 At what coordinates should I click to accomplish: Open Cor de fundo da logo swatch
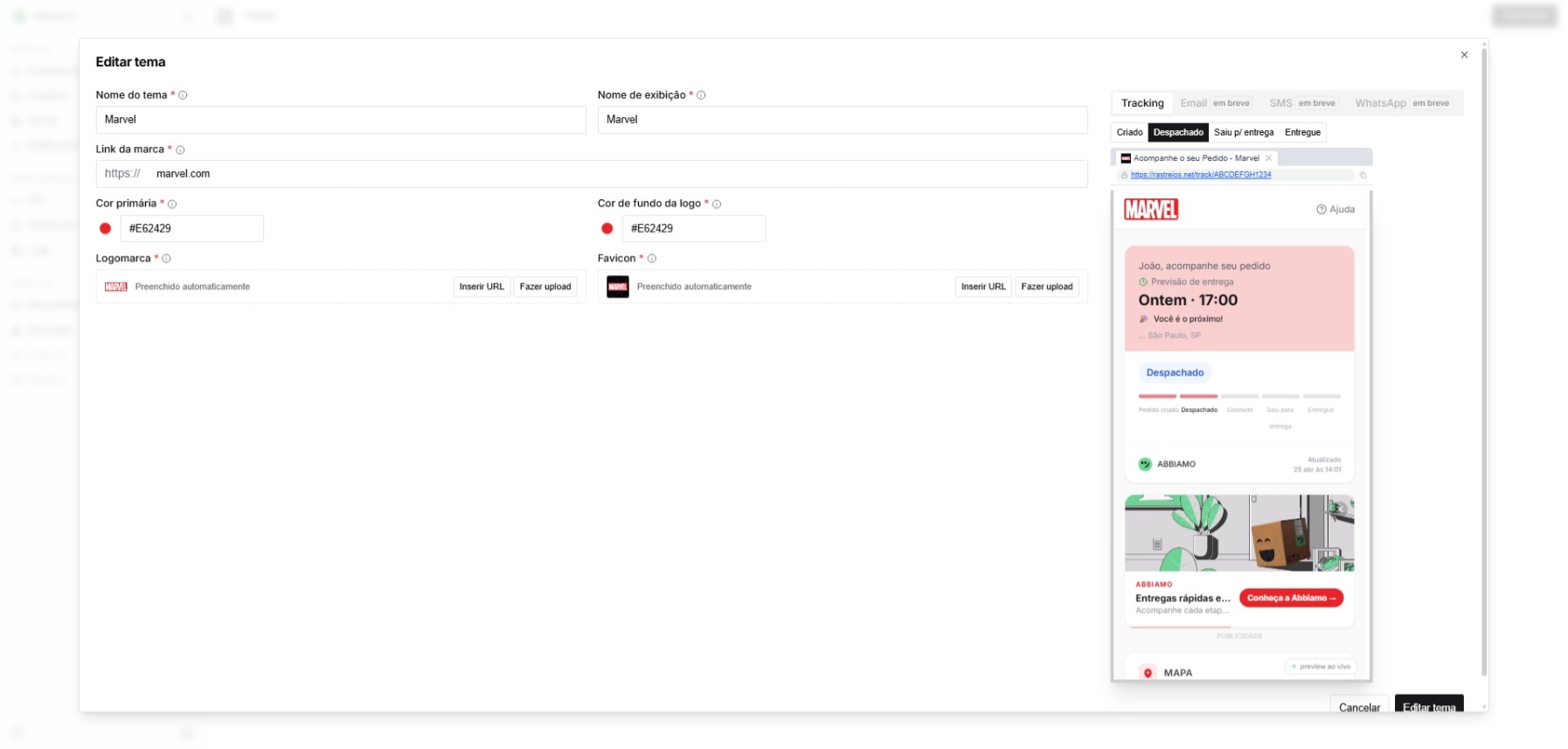click(607, 229)
